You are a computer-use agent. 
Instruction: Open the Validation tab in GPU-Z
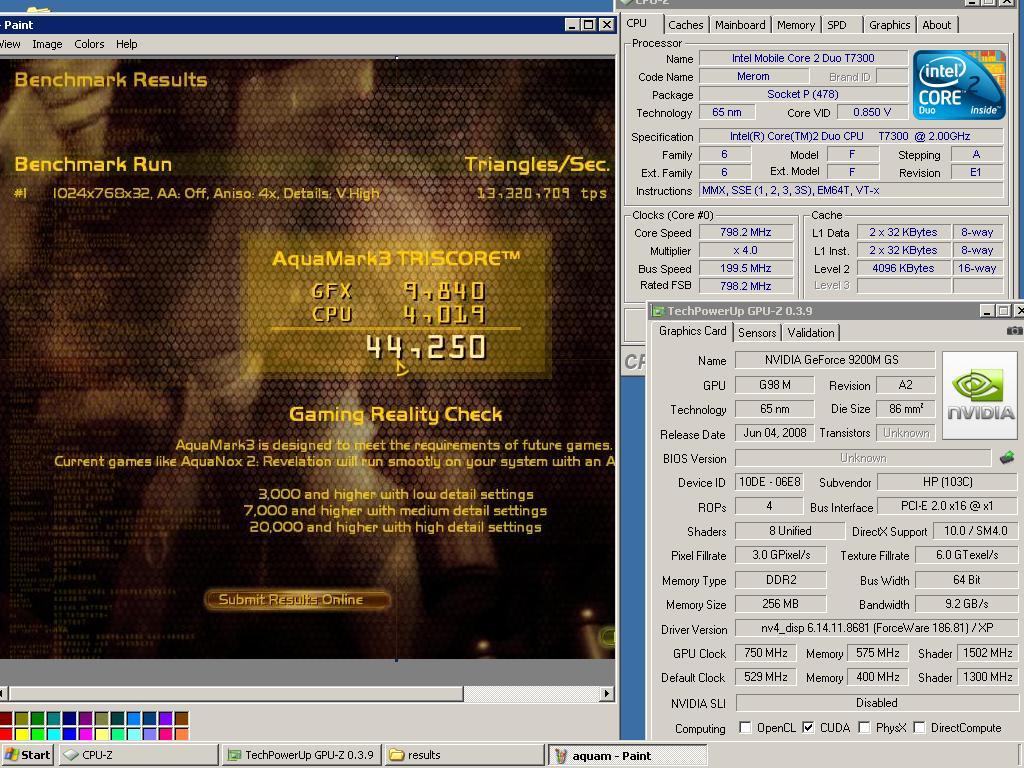[x=810, y=332]
